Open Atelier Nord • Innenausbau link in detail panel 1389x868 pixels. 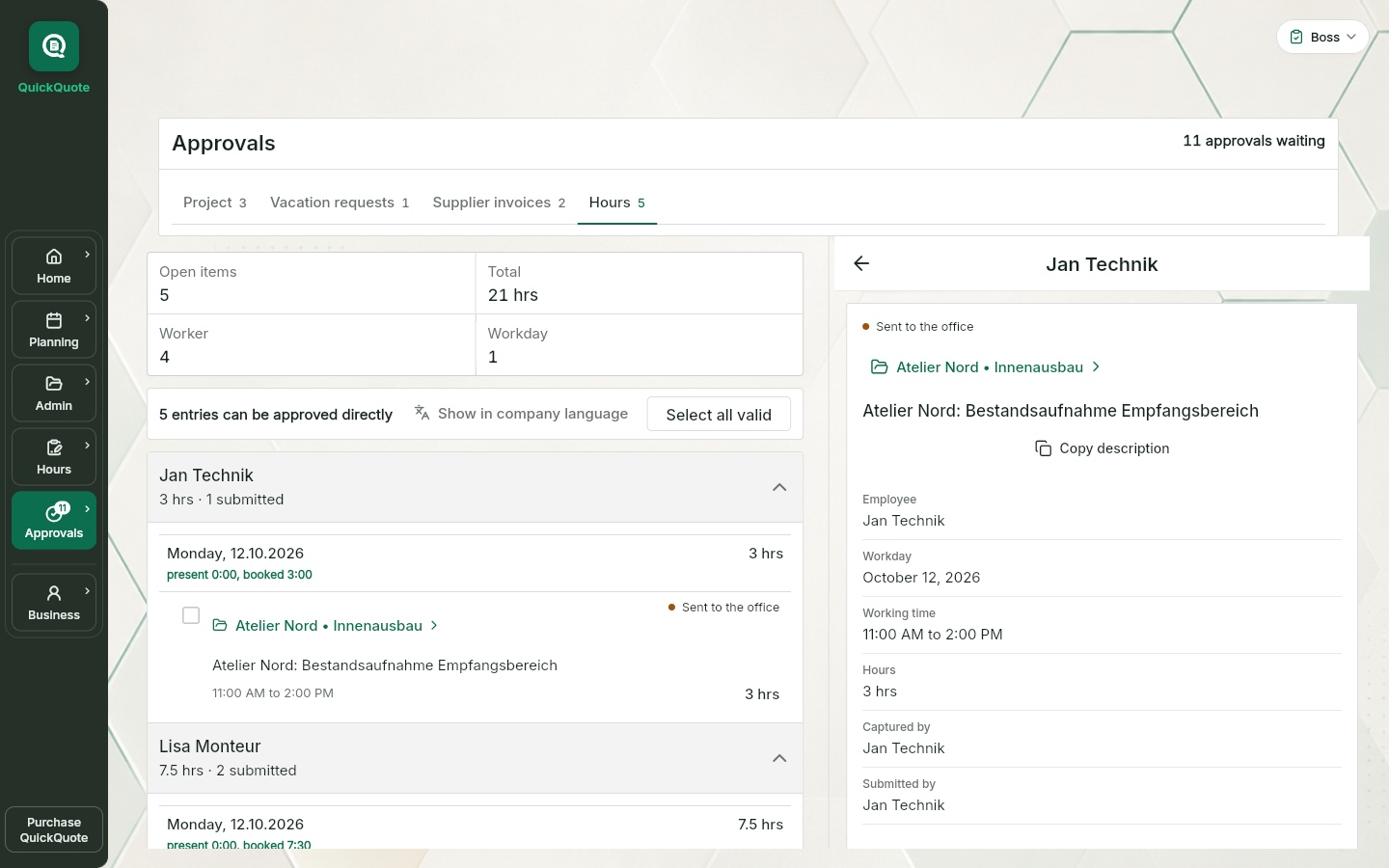coord(986,367)
